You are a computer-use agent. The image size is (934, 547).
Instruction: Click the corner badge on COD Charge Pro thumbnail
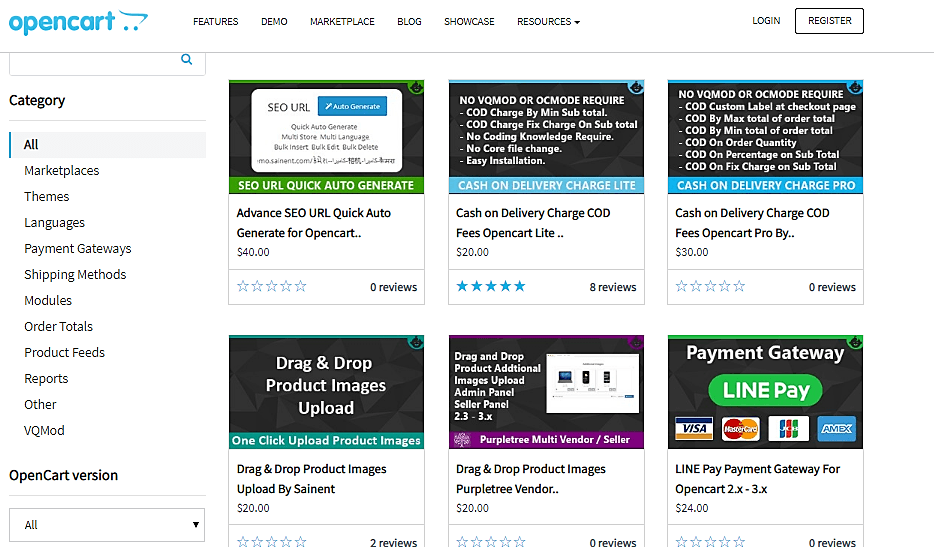(855, 88)
